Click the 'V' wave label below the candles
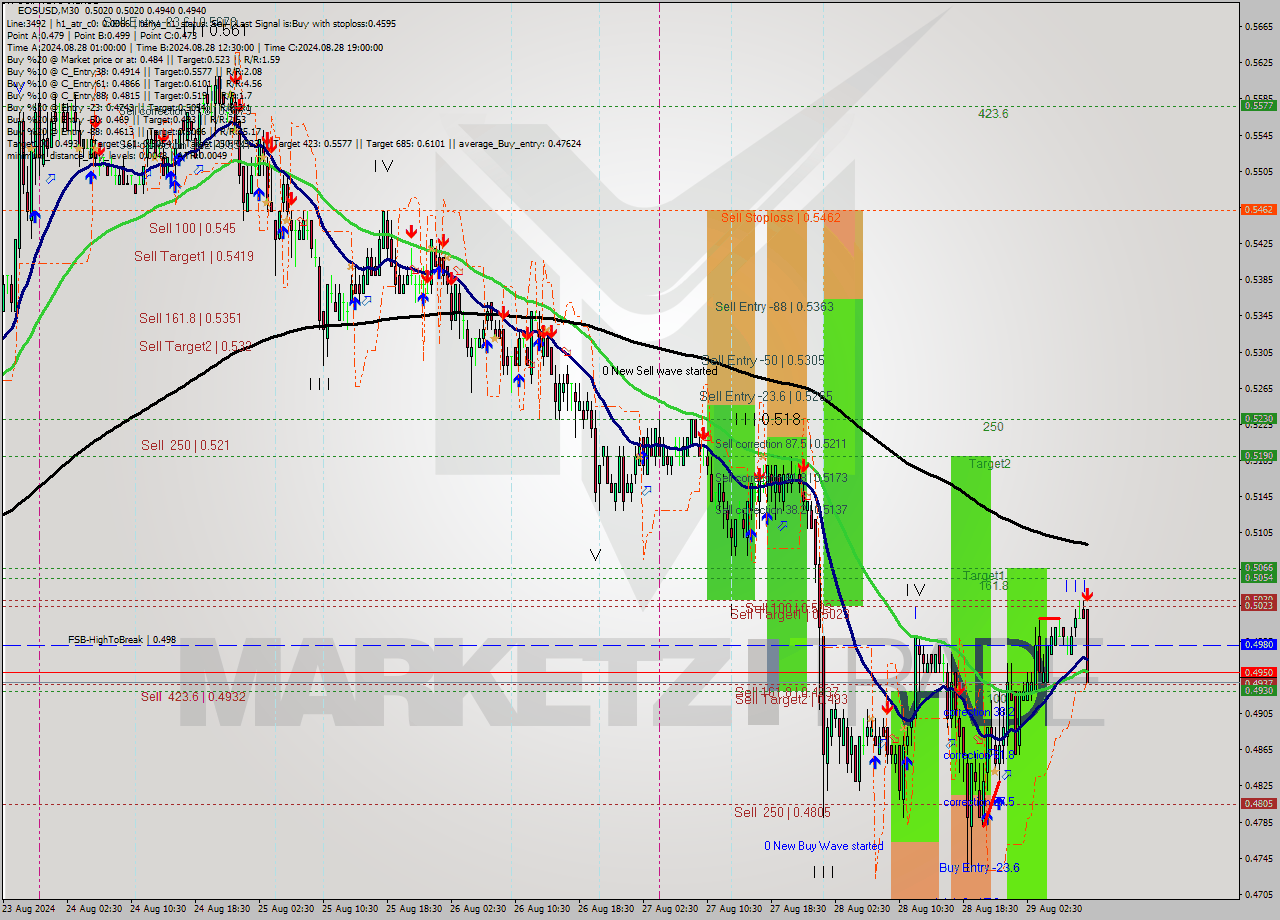Screen dimensions: 1280x920 596,554
